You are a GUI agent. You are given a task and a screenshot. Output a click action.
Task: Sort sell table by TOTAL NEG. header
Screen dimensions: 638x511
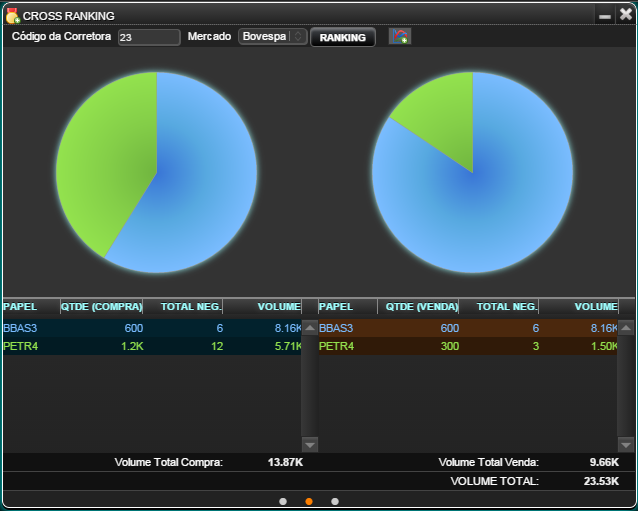tap(499, 306)
